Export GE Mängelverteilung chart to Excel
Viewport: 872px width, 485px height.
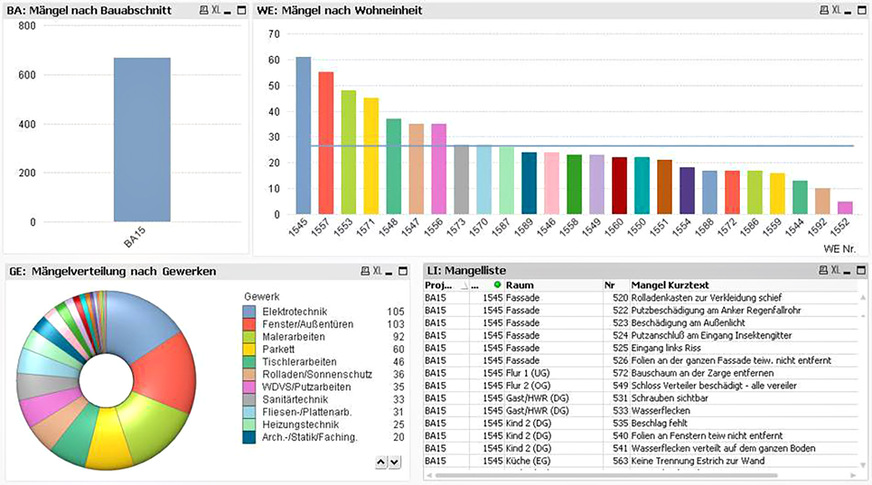(376, 271)
